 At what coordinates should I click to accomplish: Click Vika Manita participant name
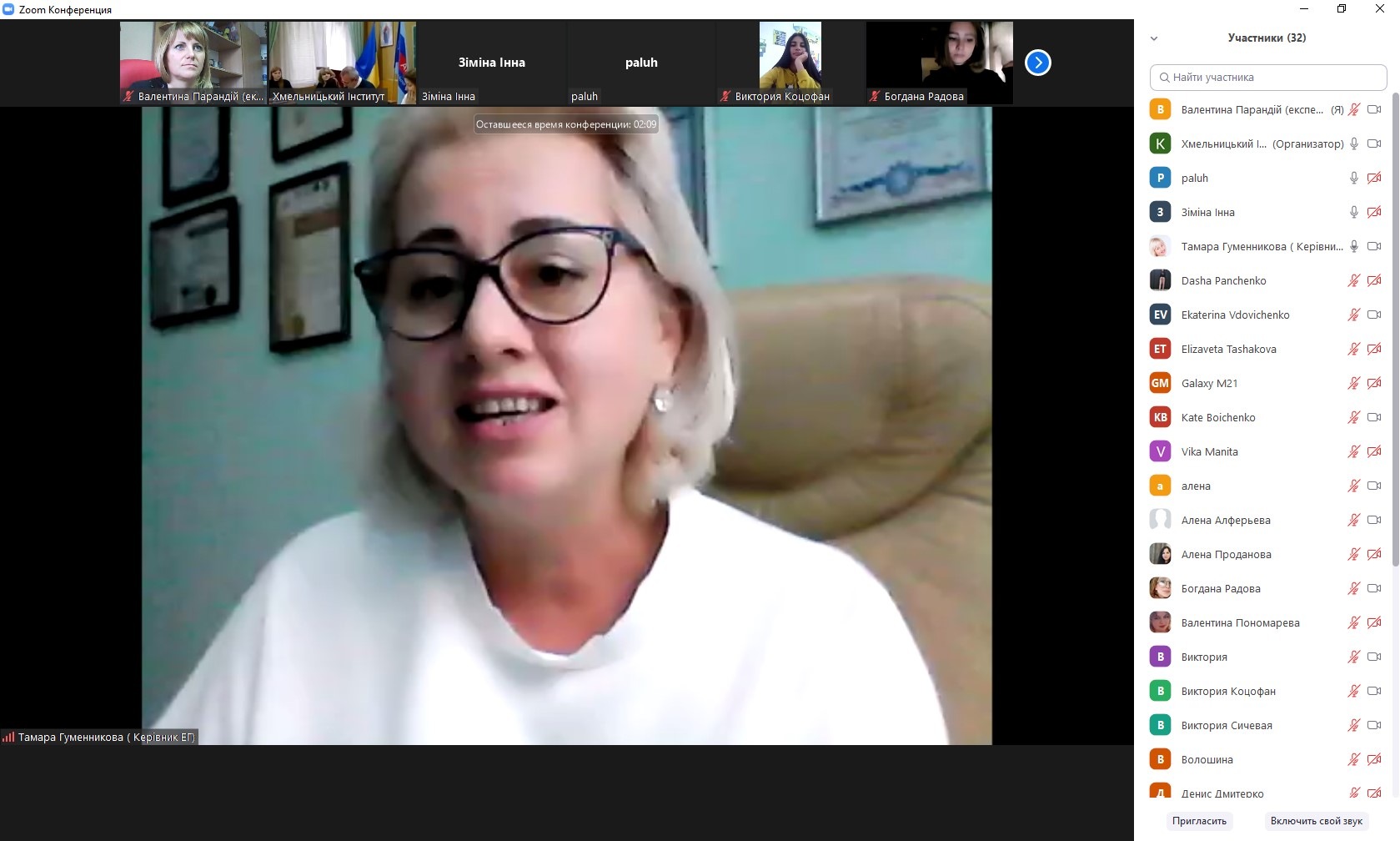1209,451
